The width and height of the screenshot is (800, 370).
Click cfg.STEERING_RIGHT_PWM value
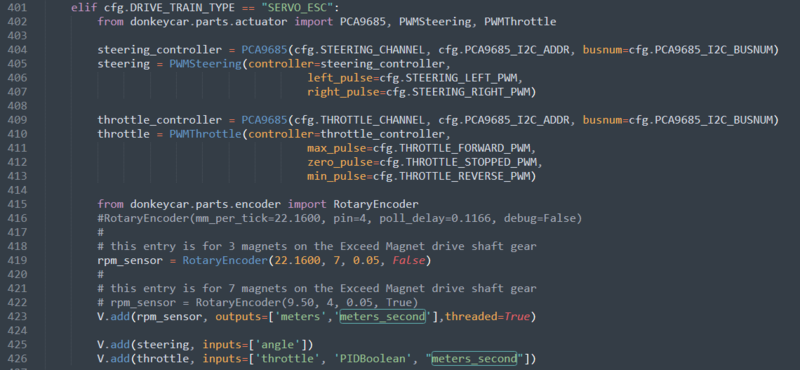pos(457,92)
